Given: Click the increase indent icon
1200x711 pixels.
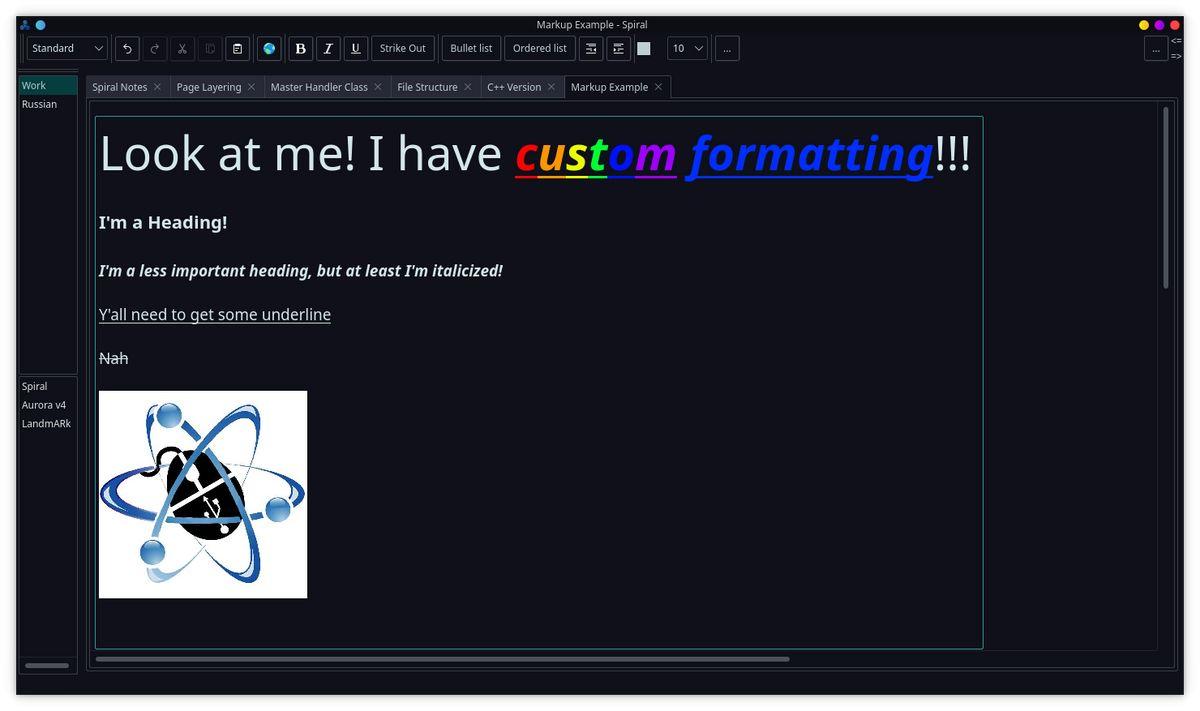Looking at the screenshot, I should pyautogui.click(x=618, y=48).
